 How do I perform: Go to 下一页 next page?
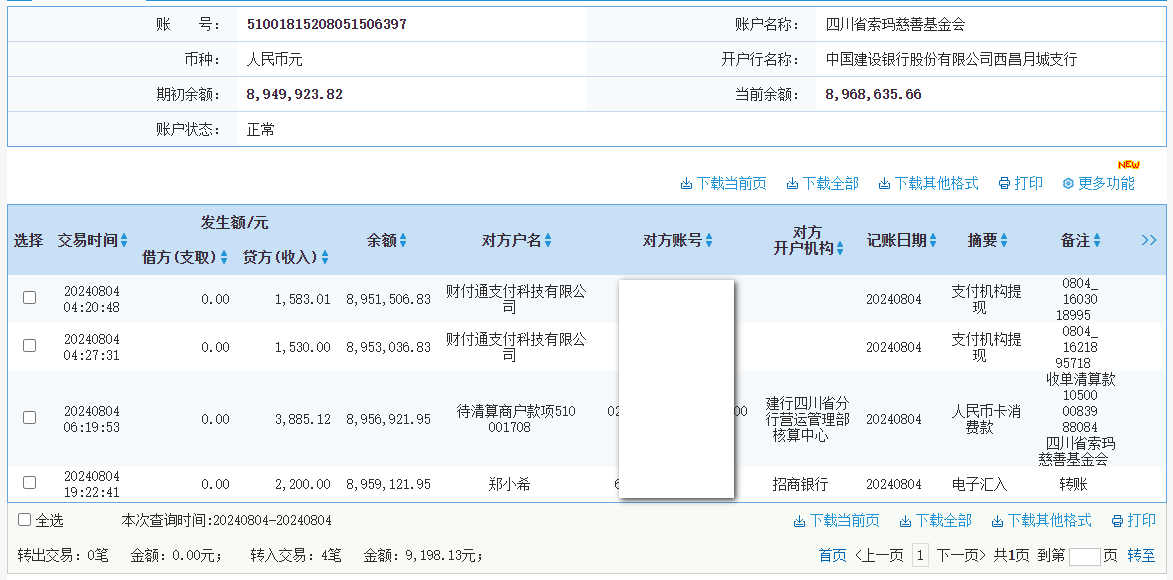click(961, 555)
